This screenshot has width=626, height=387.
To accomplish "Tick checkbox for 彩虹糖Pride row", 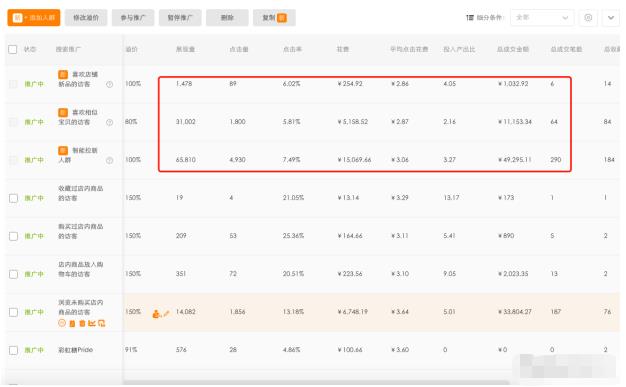I will click(x=14, y=350).
